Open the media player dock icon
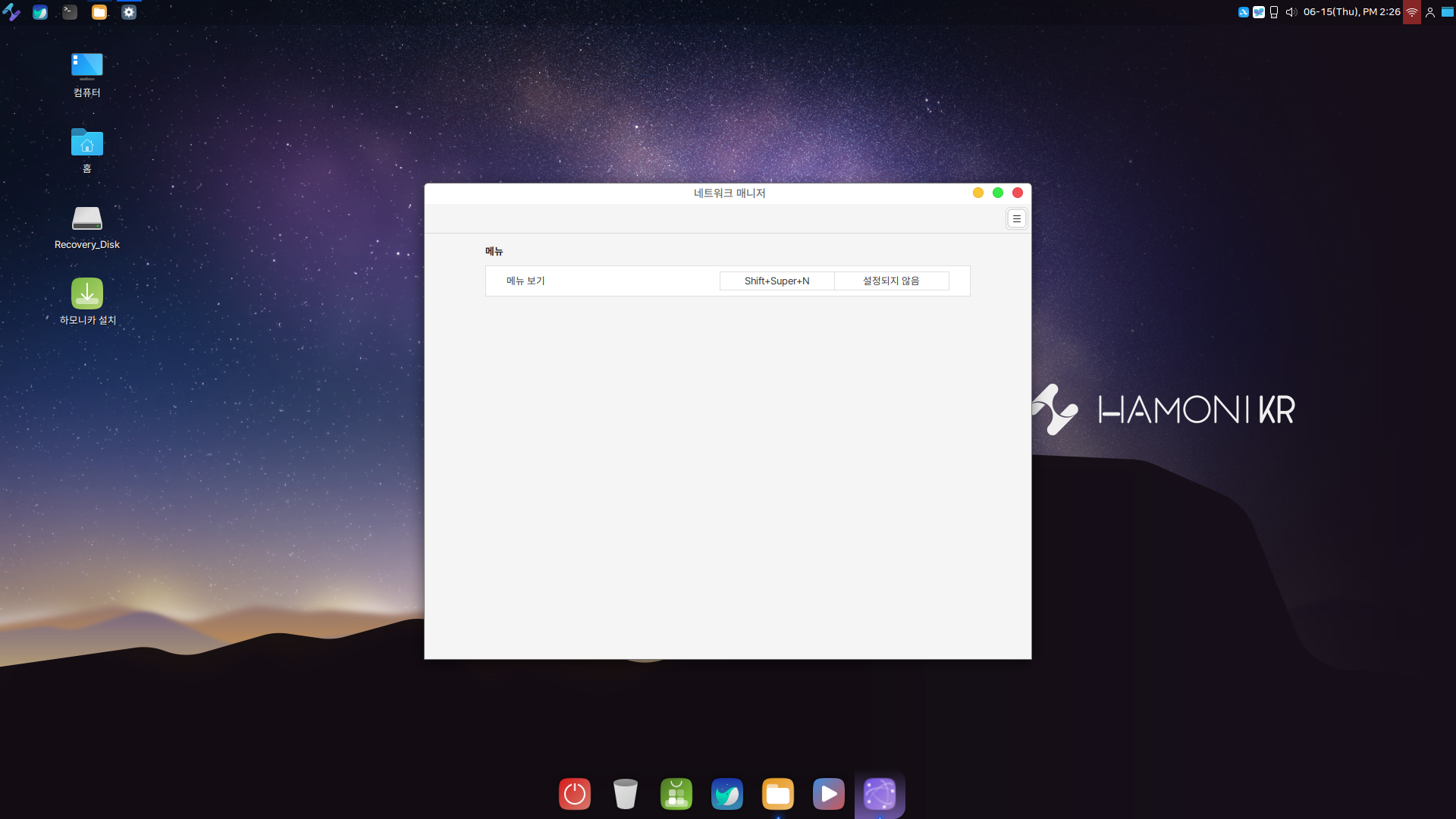 click(x=829, y=794)
